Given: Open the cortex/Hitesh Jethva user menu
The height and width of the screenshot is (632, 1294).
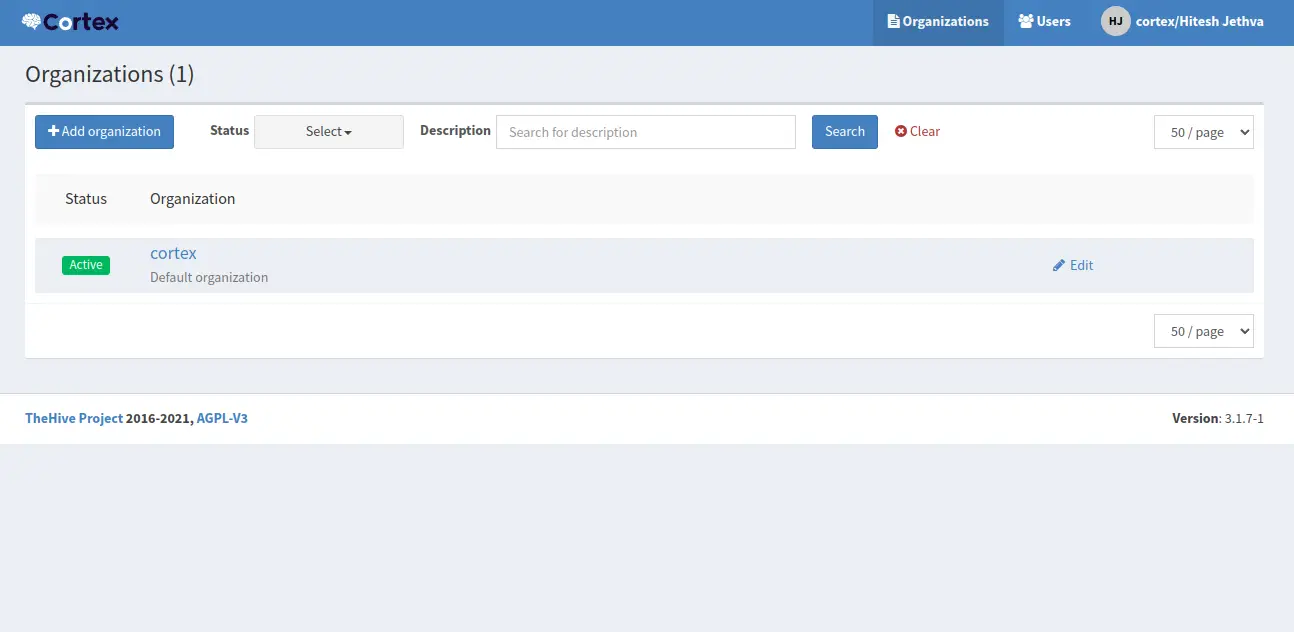Looking at the screenshot, I should pyautogui.click(x=1182, y=22).
